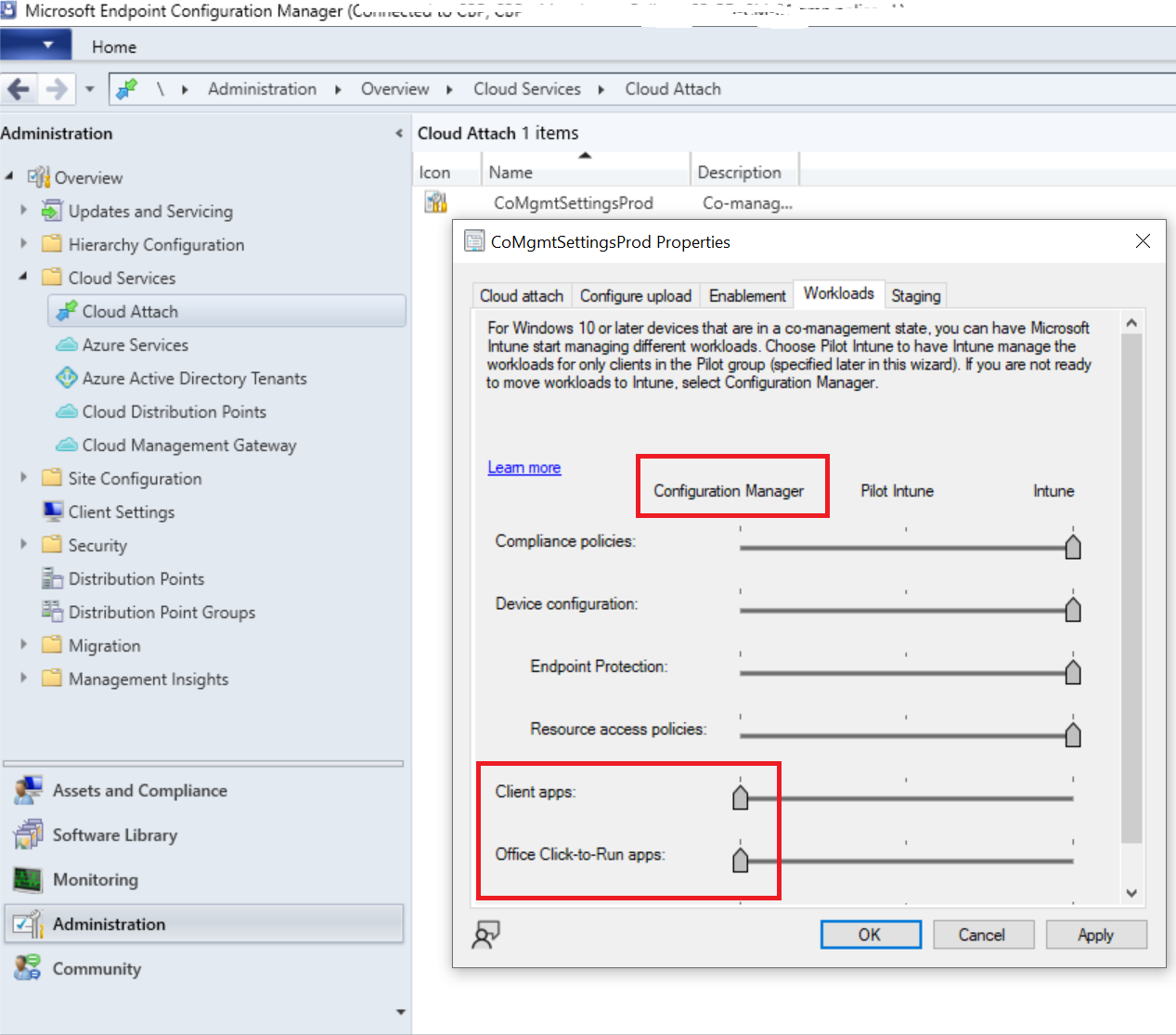Click the Azure Active Directory Tenants icon
Viewport: 1176px width, 1035px height.
click(67, 378)
